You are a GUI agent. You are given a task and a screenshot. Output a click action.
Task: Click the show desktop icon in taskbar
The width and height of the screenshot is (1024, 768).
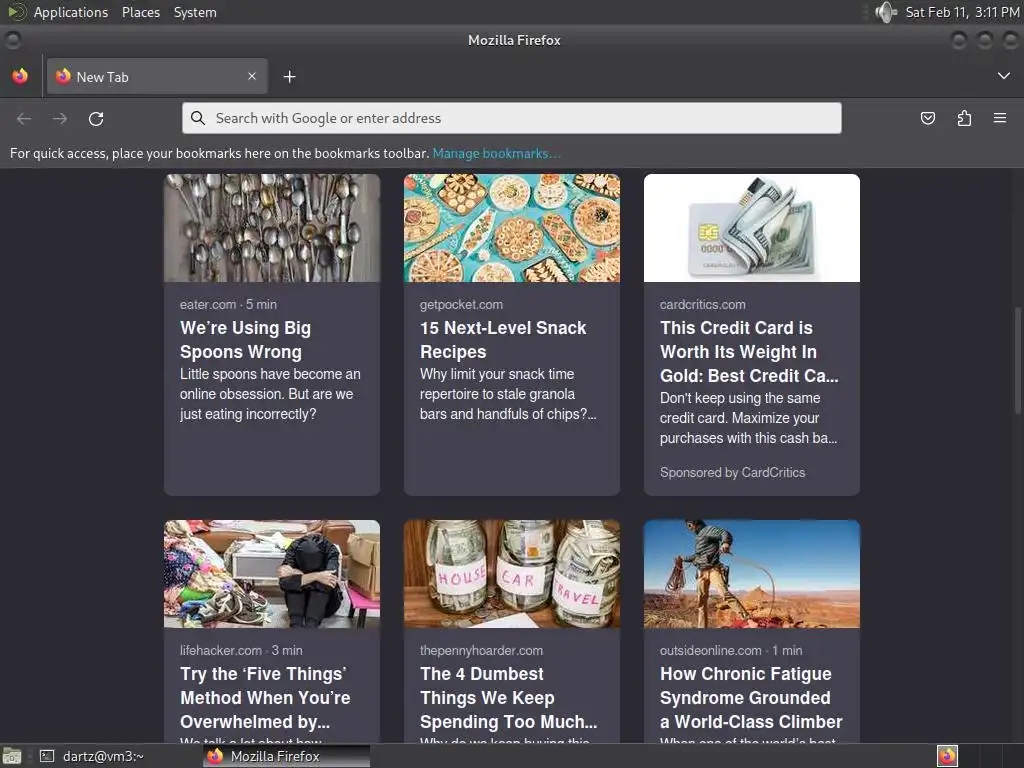click(12, 756)
